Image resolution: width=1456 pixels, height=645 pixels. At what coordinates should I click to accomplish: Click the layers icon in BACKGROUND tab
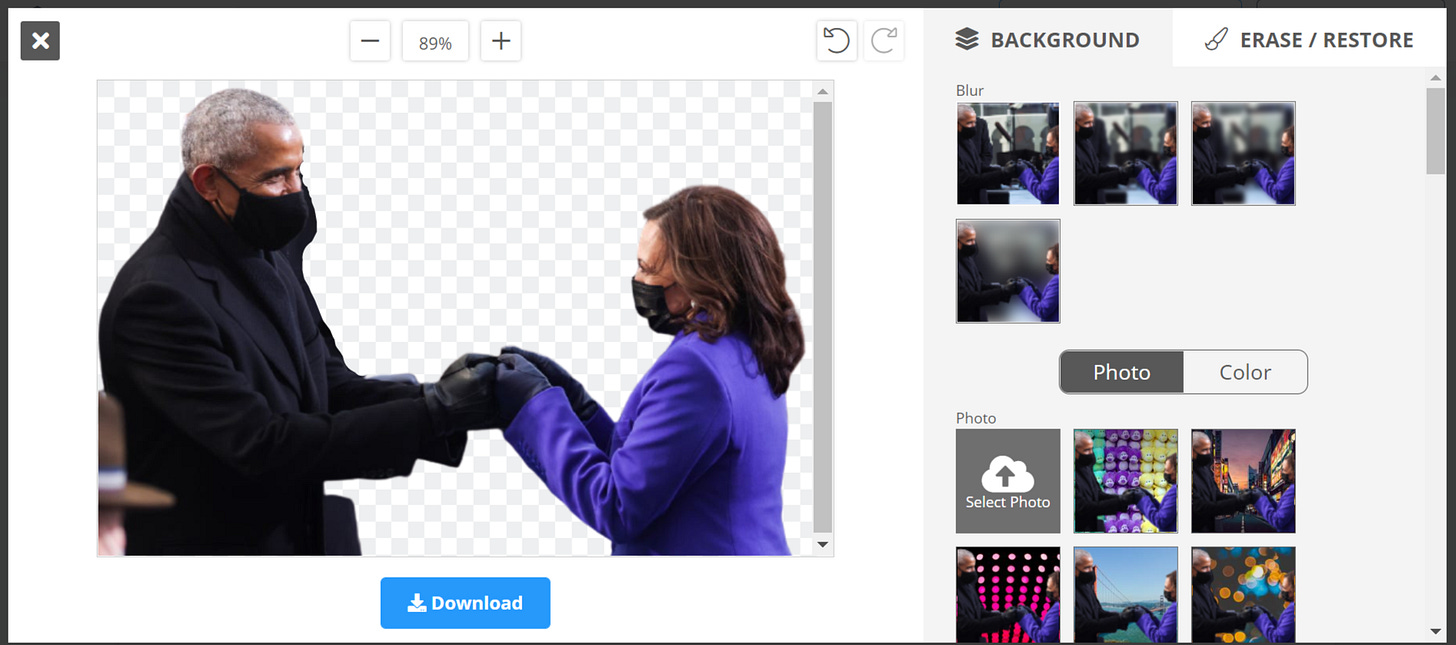966,40
